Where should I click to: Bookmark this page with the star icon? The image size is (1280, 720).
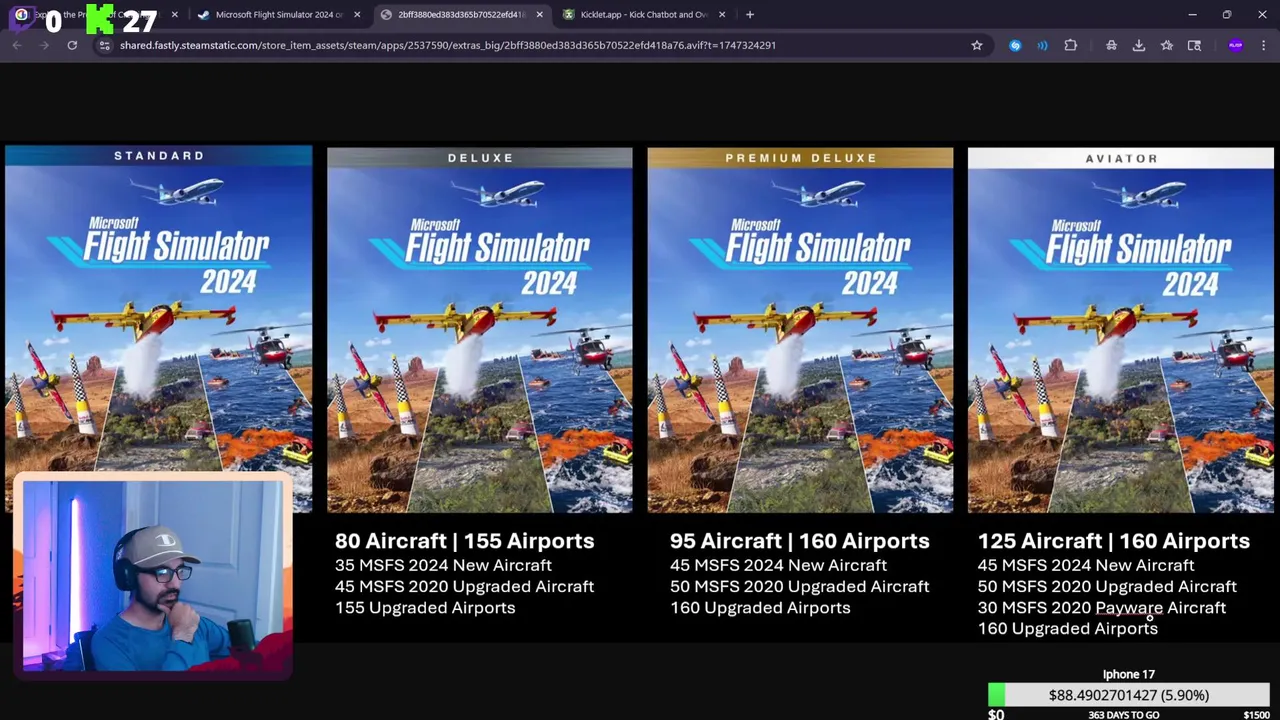coord(977,45)
